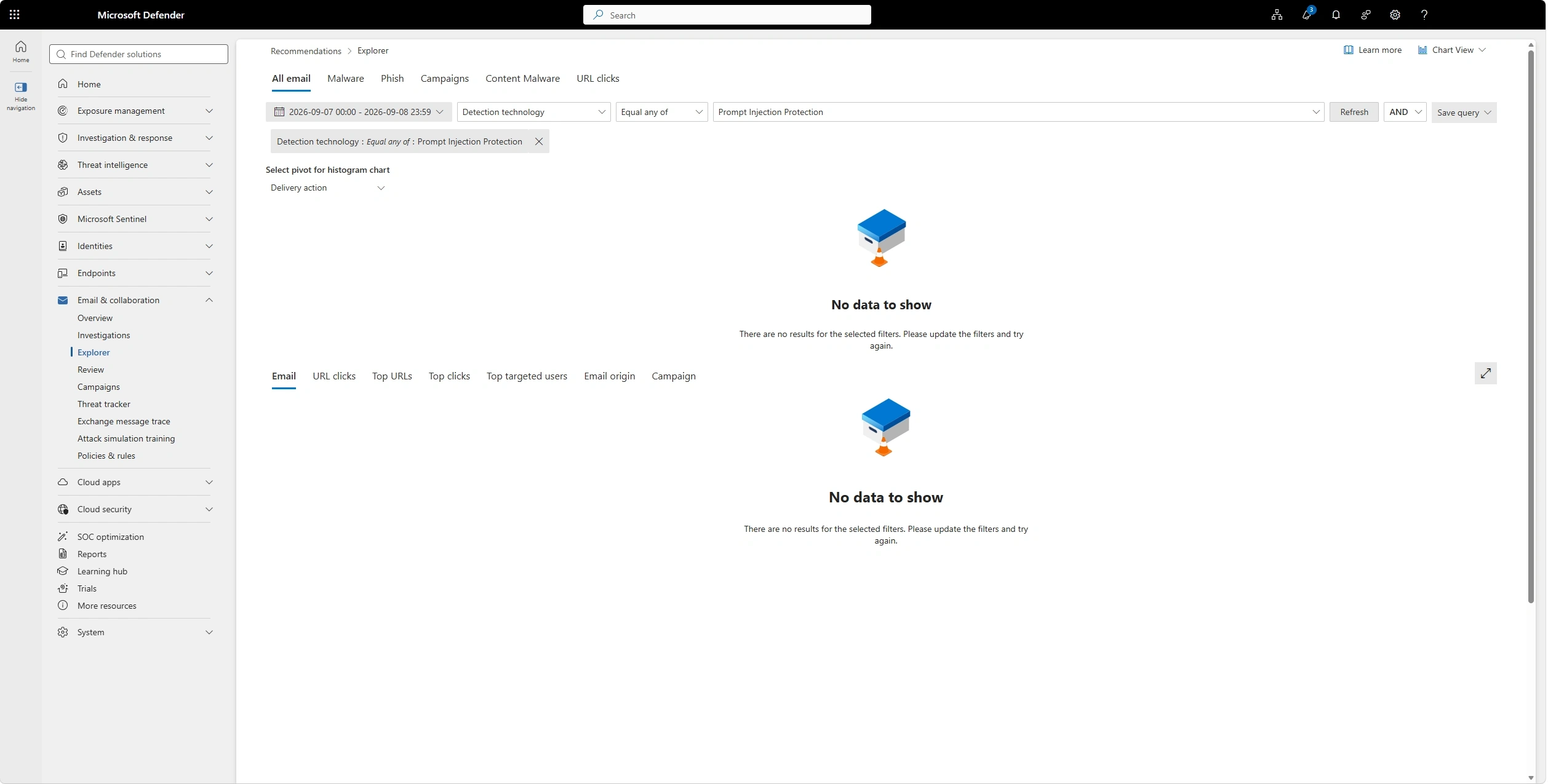Expand Threat intelligence chevron

tap(209, 165)
